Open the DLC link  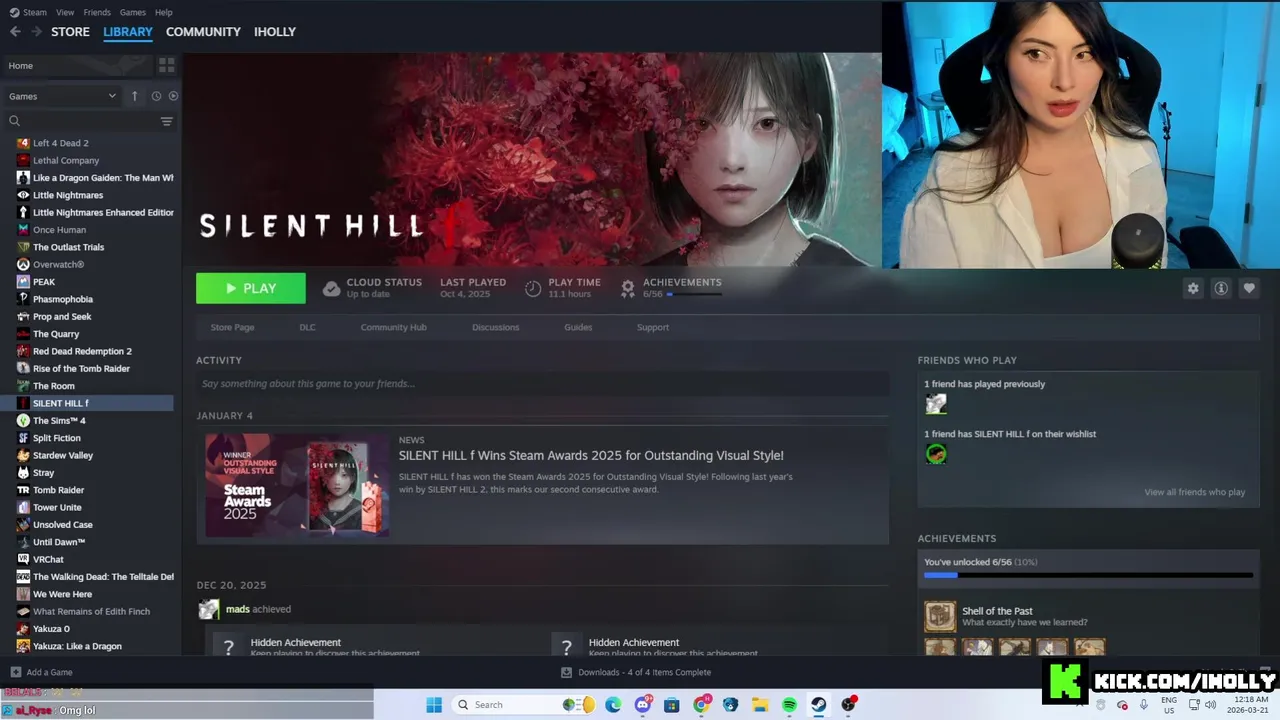[x=307, y=327]
